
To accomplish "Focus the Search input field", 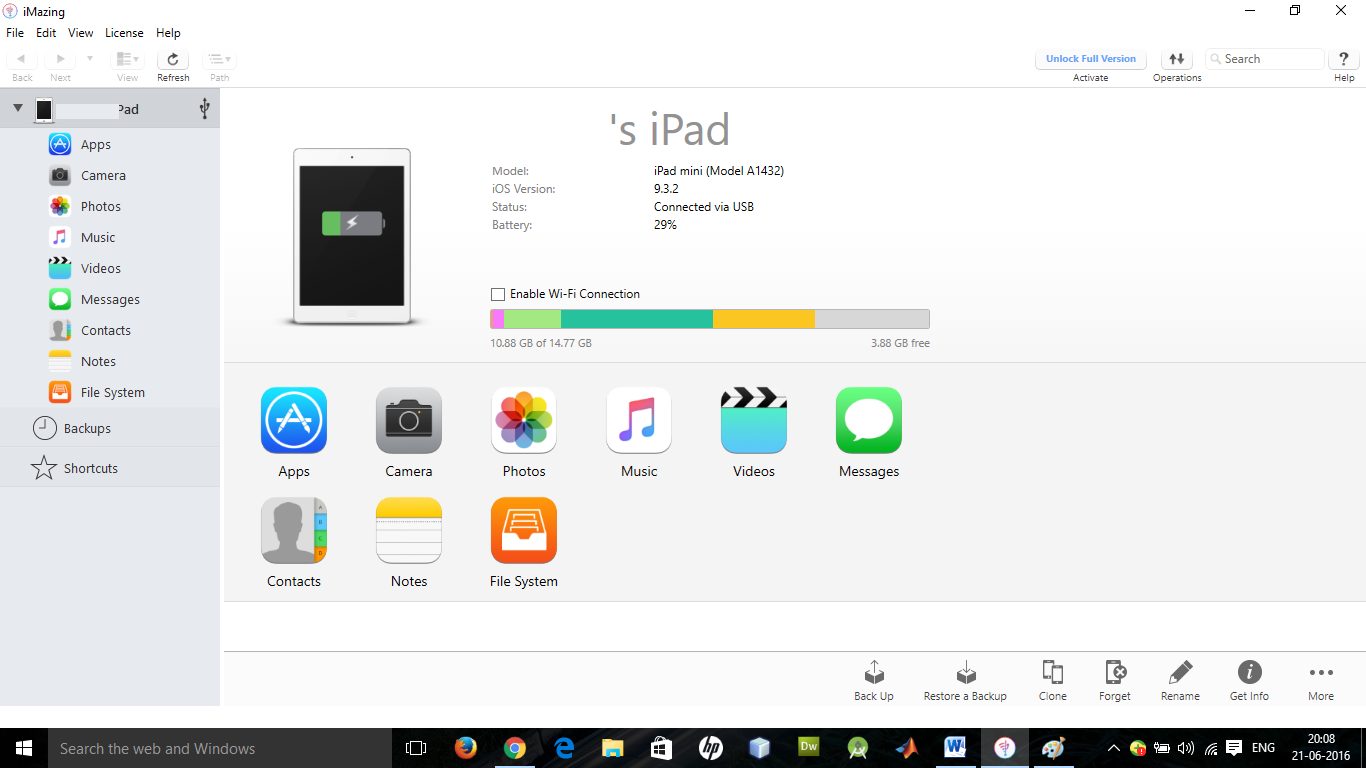I will pos(1265,59).
